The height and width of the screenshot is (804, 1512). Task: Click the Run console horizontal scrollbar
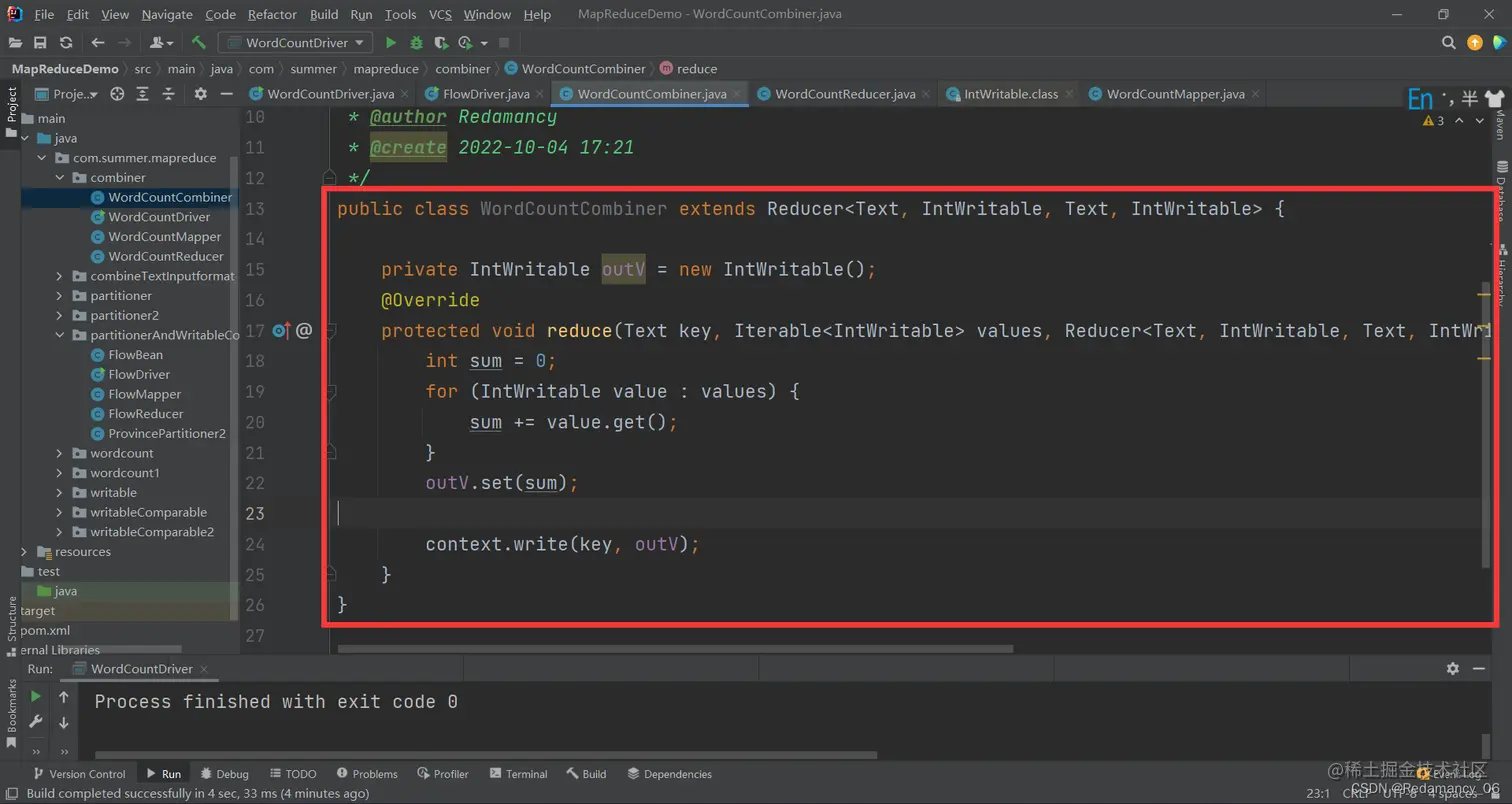[486, 755]
